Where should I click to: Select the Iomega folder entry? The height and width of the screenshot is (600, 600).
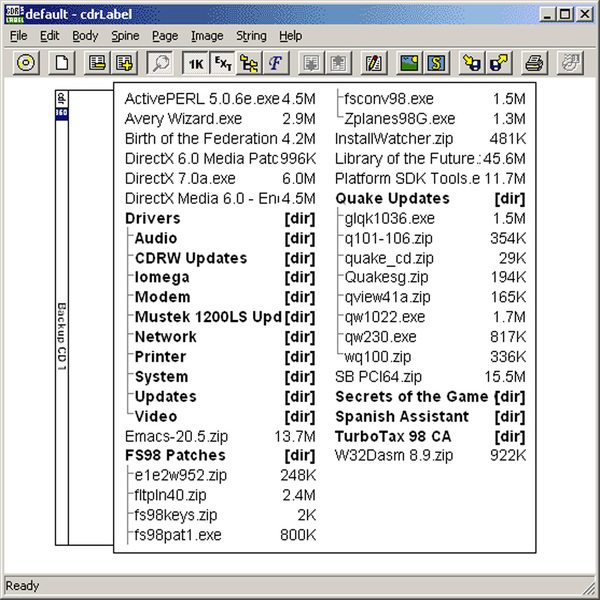pyautogui.click(x=225, y=277)
